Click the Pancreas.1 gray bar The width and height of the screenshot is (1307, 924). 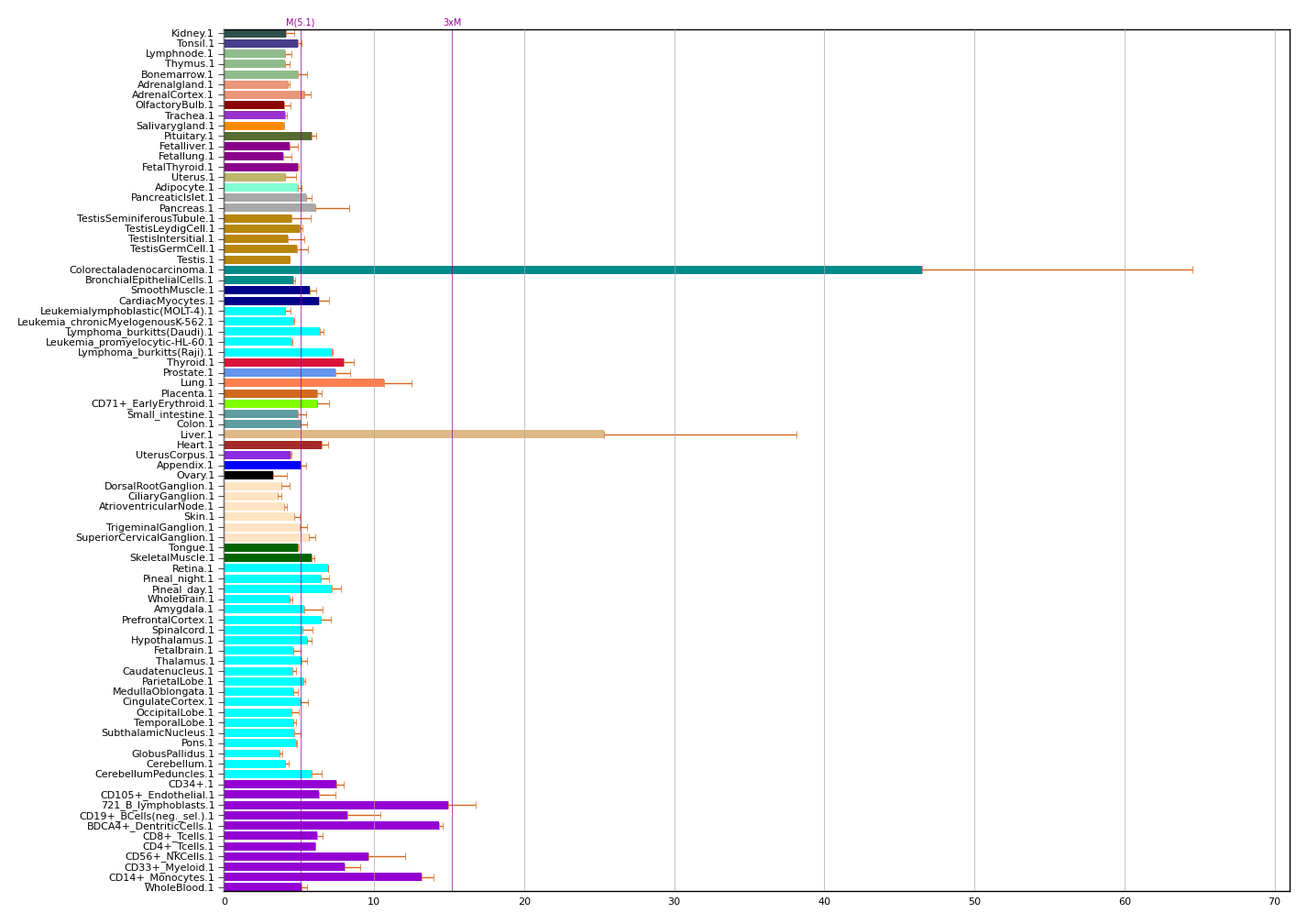(269, 208)
